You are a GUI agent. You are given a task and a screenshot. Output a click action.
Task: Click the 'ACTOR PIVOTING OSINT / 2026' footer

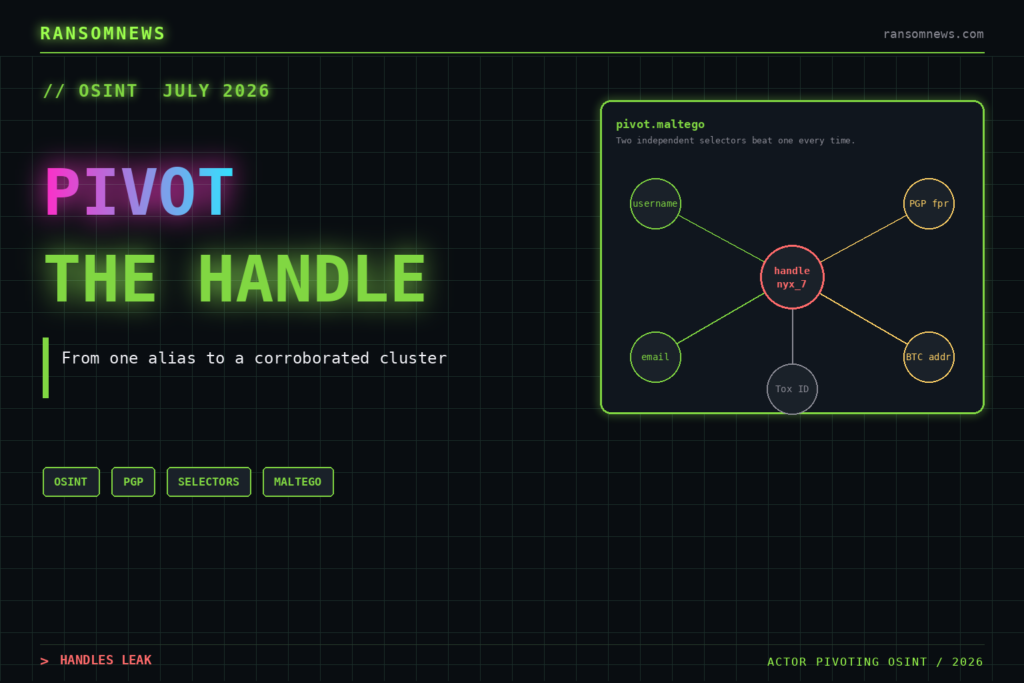[875, 661]
